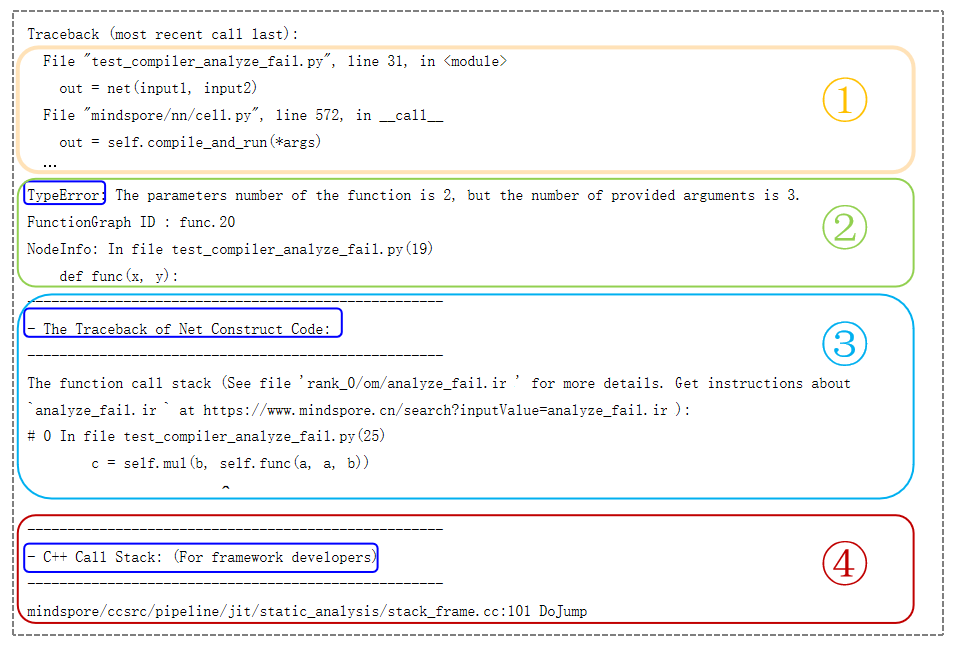Click the ellipsis below compile_and_run line
Viewport: 960px width, 657px height.
(50, 164)
